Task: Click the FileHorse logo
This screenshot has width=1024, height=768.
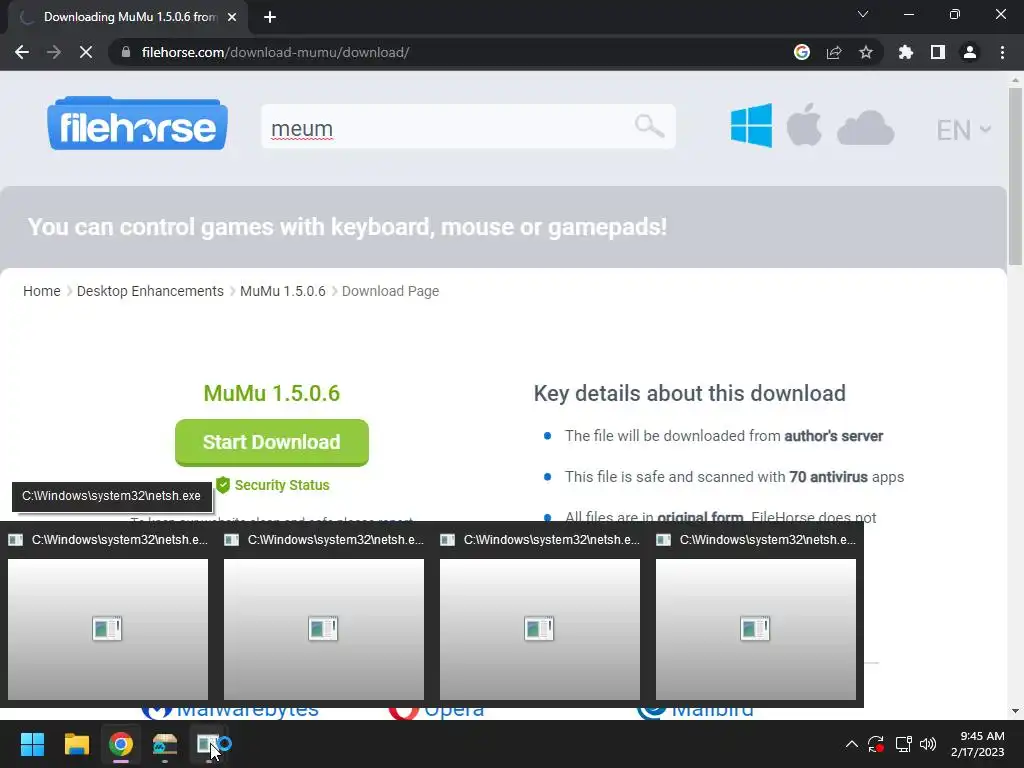Action: [x=137, y=124]
